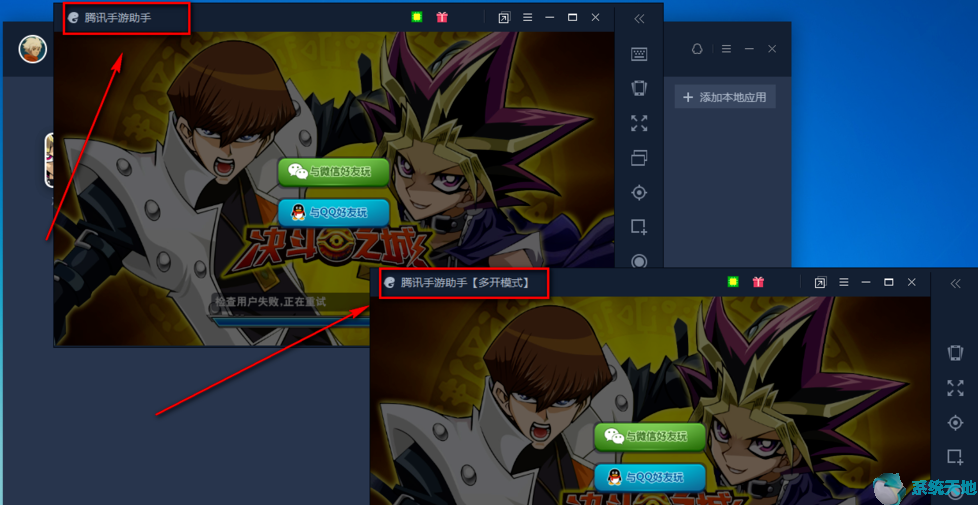Click shake-device icon in 多开模式 sidebar
The image size is (978, 505).
coord(955,353)
